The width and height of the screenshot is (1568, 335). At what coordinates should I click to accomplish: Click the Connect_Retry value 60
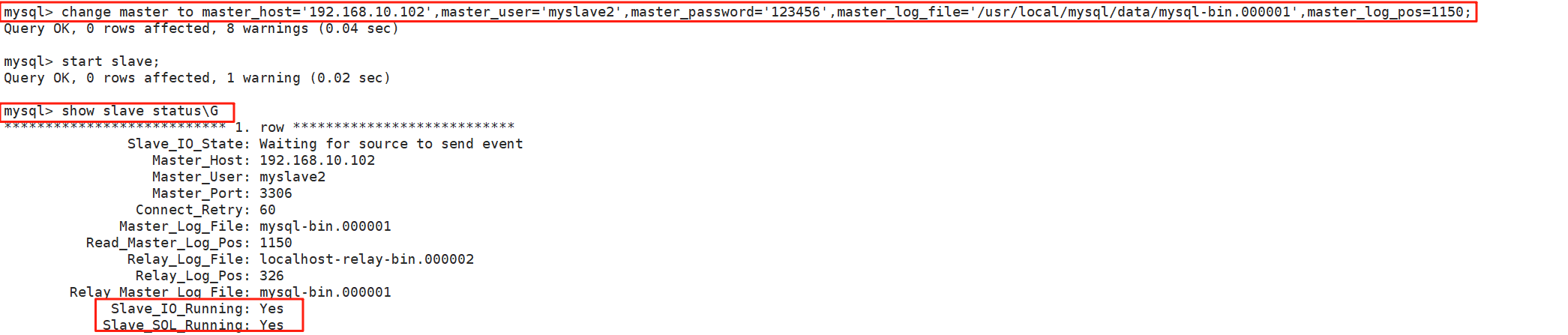pyautogui.click(x=268, y=210)
